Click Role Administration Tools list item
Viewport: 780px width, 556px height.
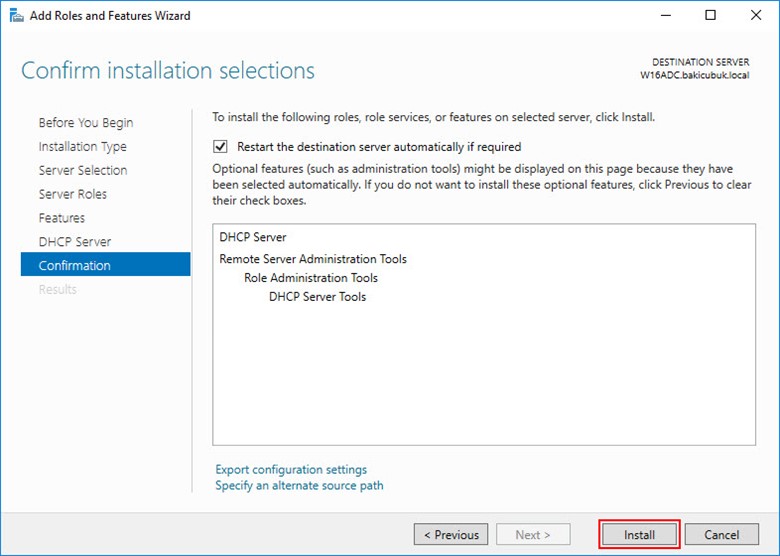(x=311, y=278)
